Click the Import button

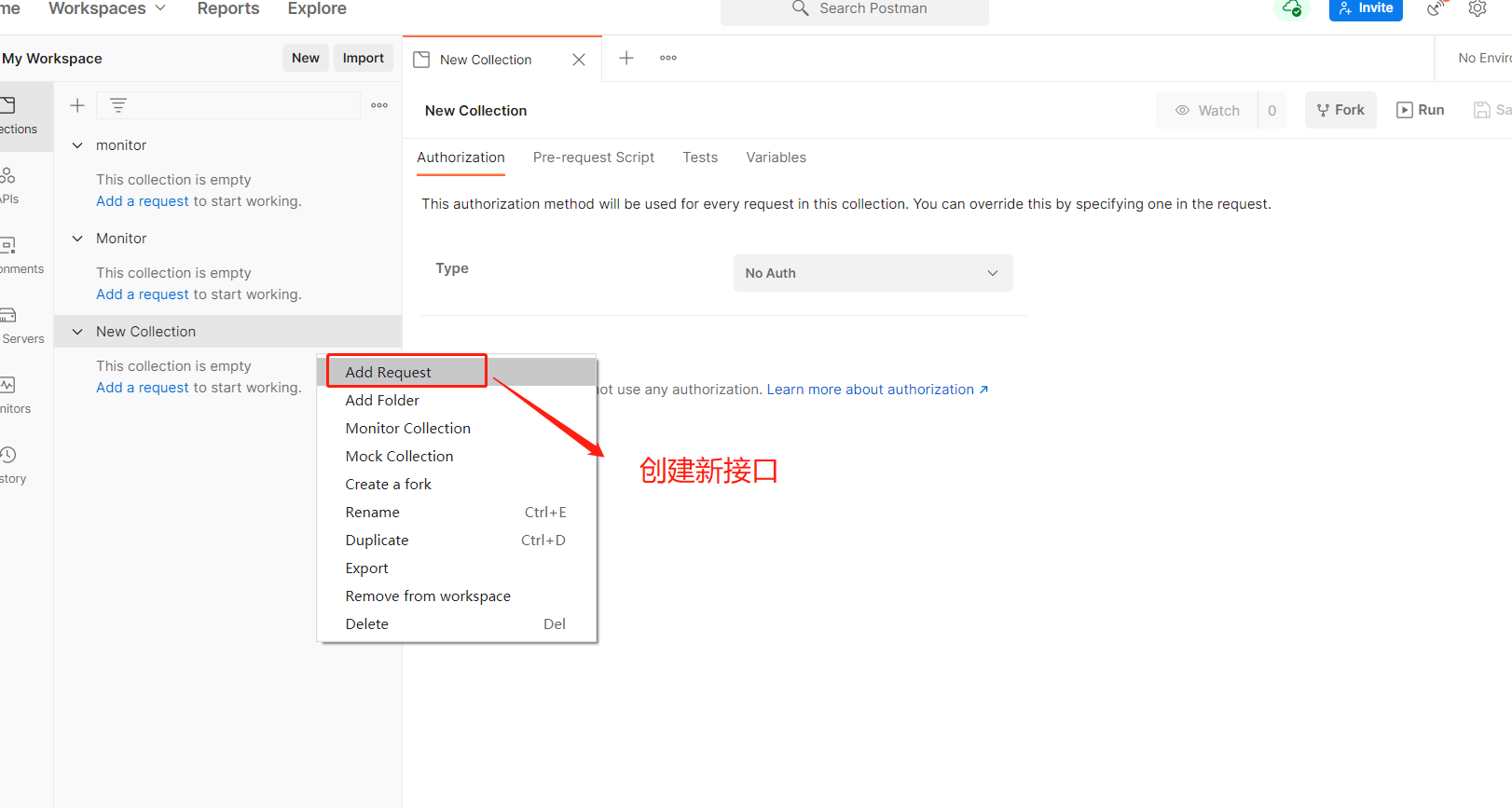coord(364,58)
